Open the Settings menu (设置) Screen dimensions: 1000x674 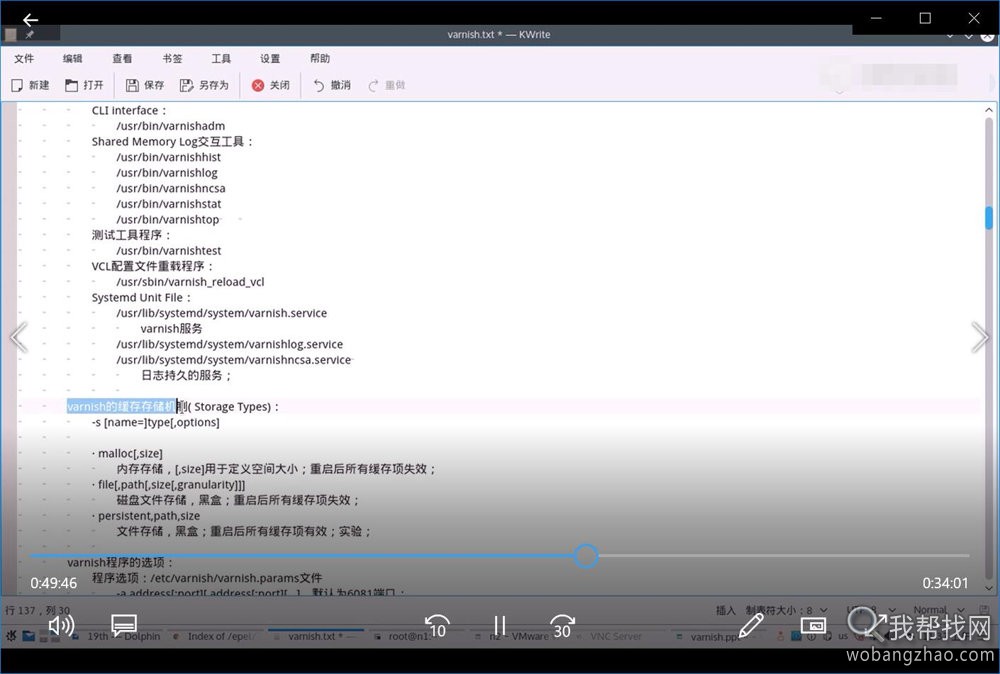[x=270, y=58]
